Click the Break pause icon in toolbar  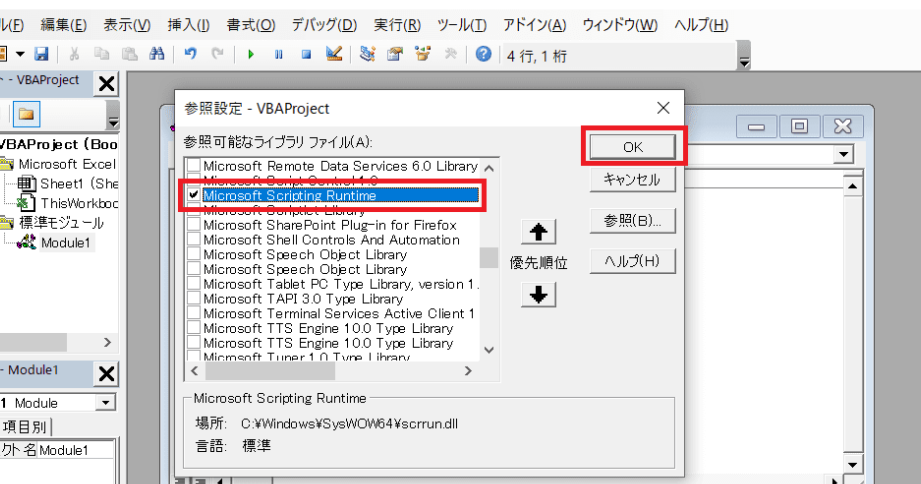click(278, 55)
